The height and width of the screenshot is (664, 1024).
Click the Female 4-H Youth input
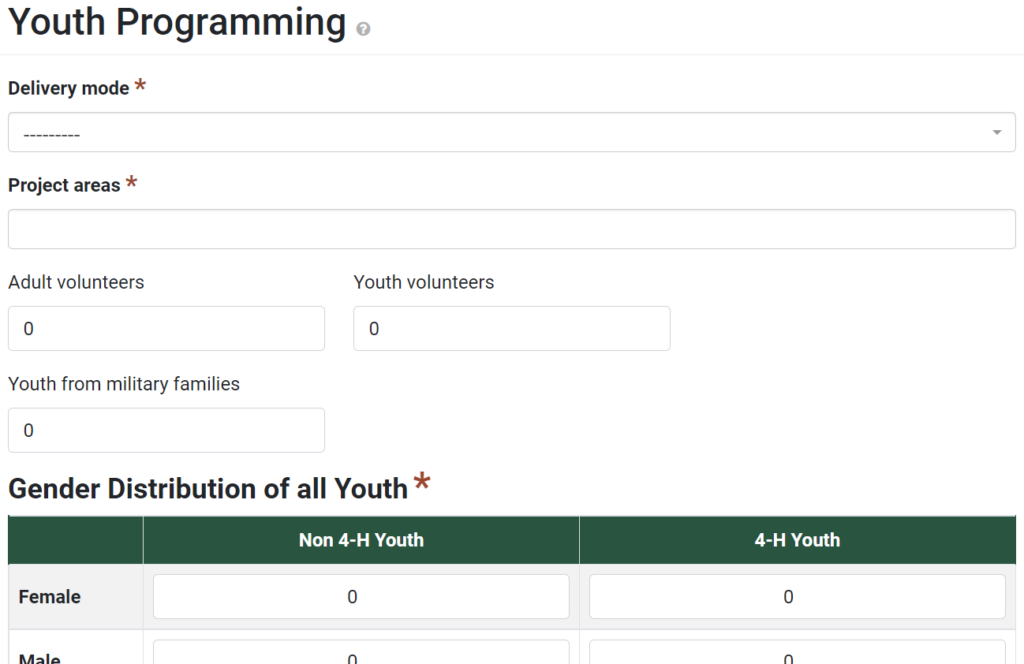tap(797, 596)
